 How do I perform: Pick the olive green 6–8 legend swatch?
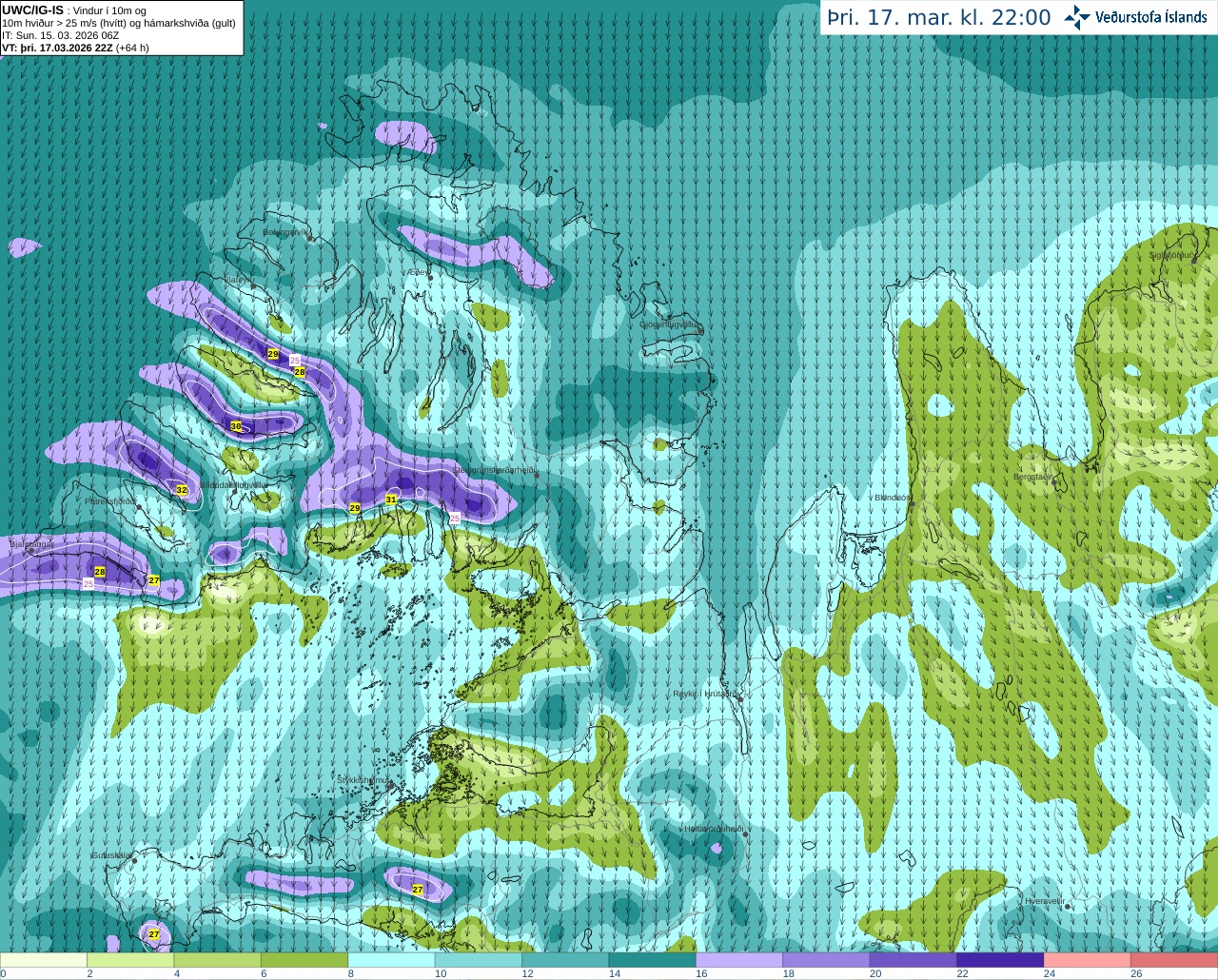click(304, 960)
